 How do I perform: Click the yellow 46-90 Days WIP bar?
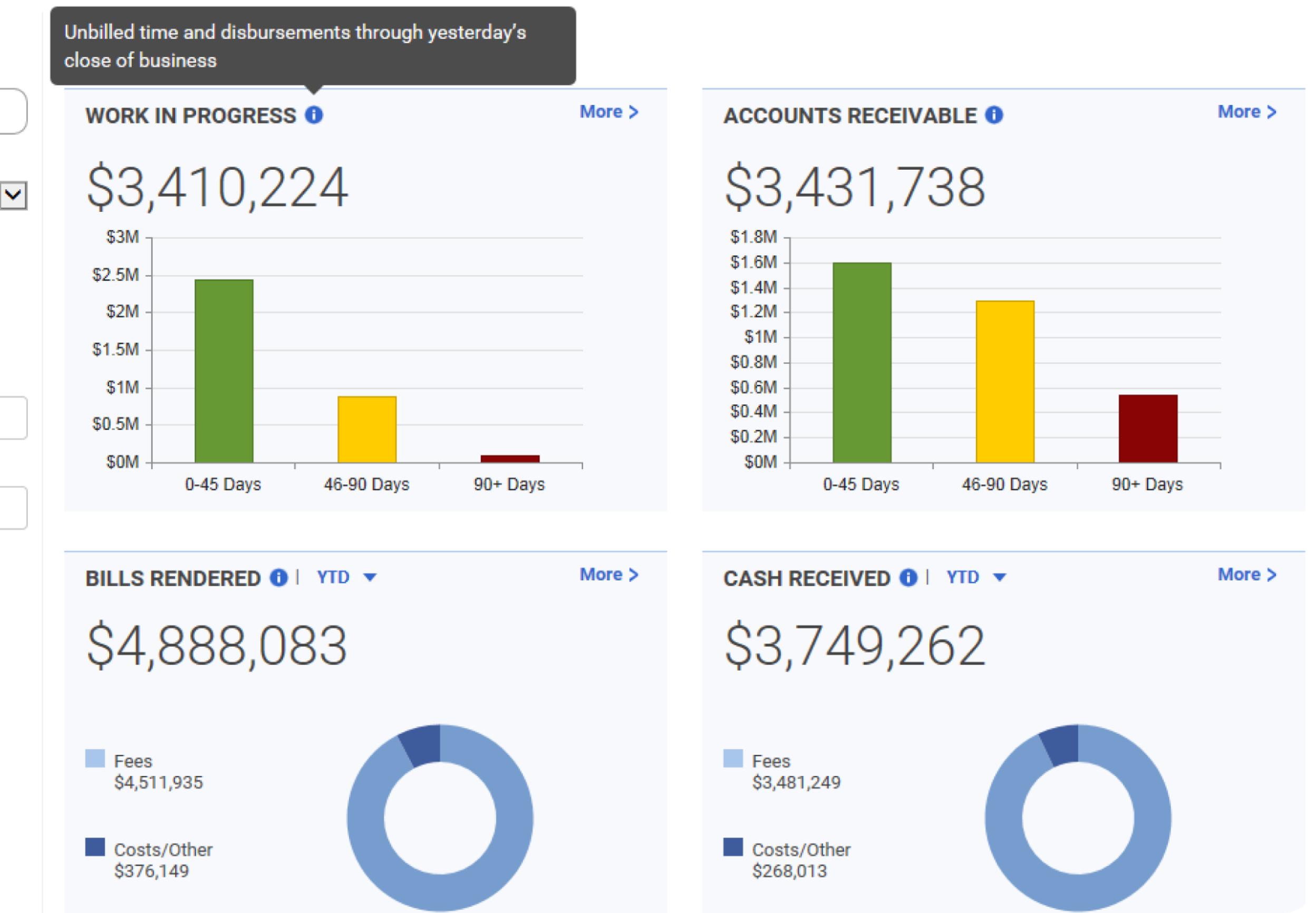coord(367,429)
